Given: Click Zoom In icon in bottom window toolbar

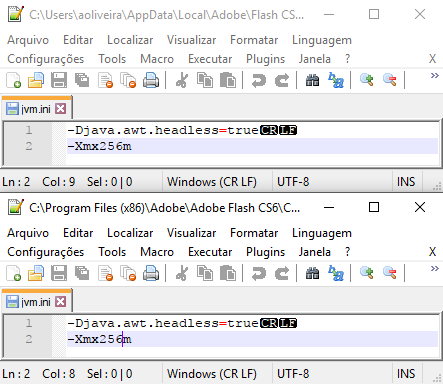Looking at the screenshot, I should point(367,273).
